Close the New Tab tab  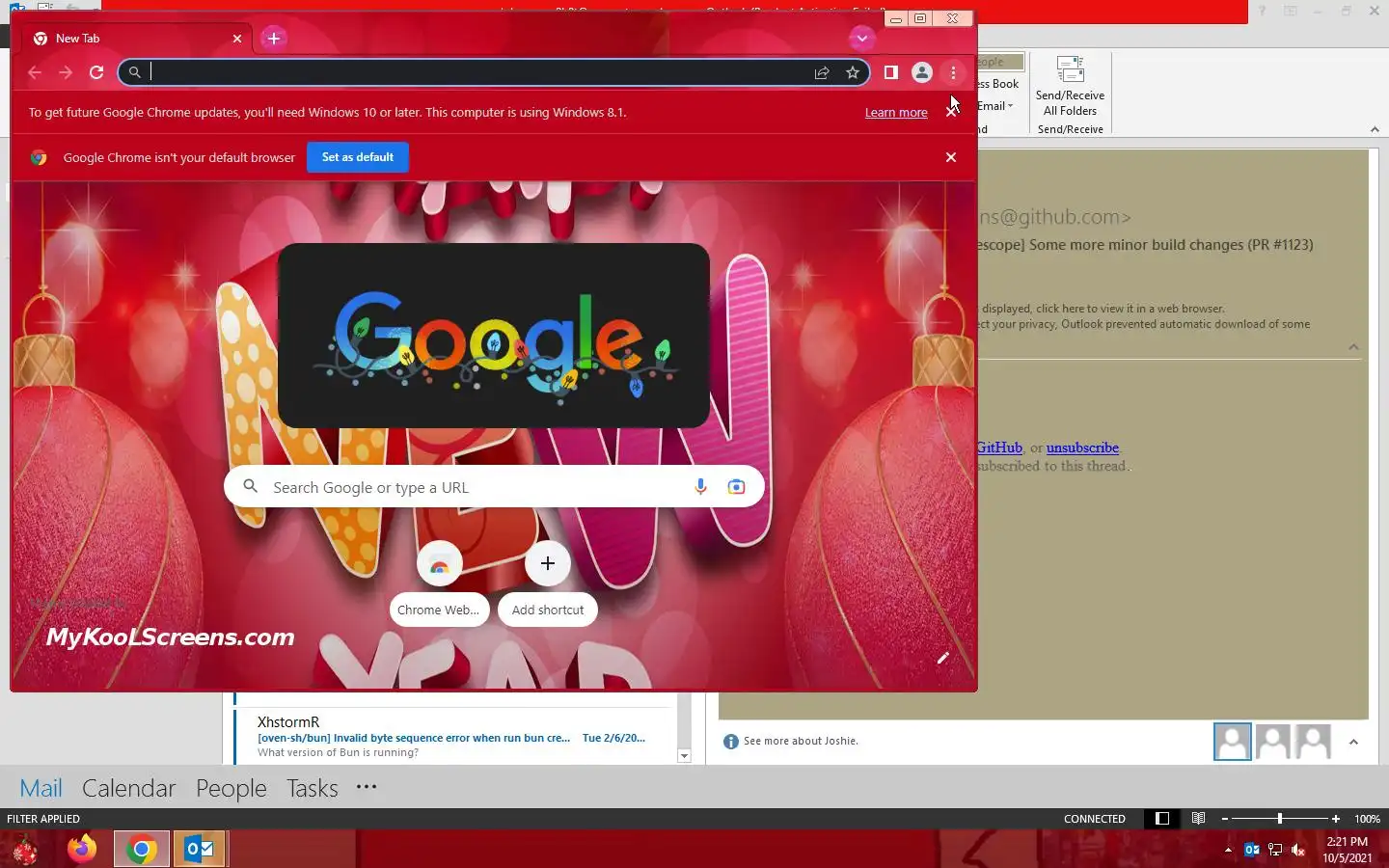[237, 39]
